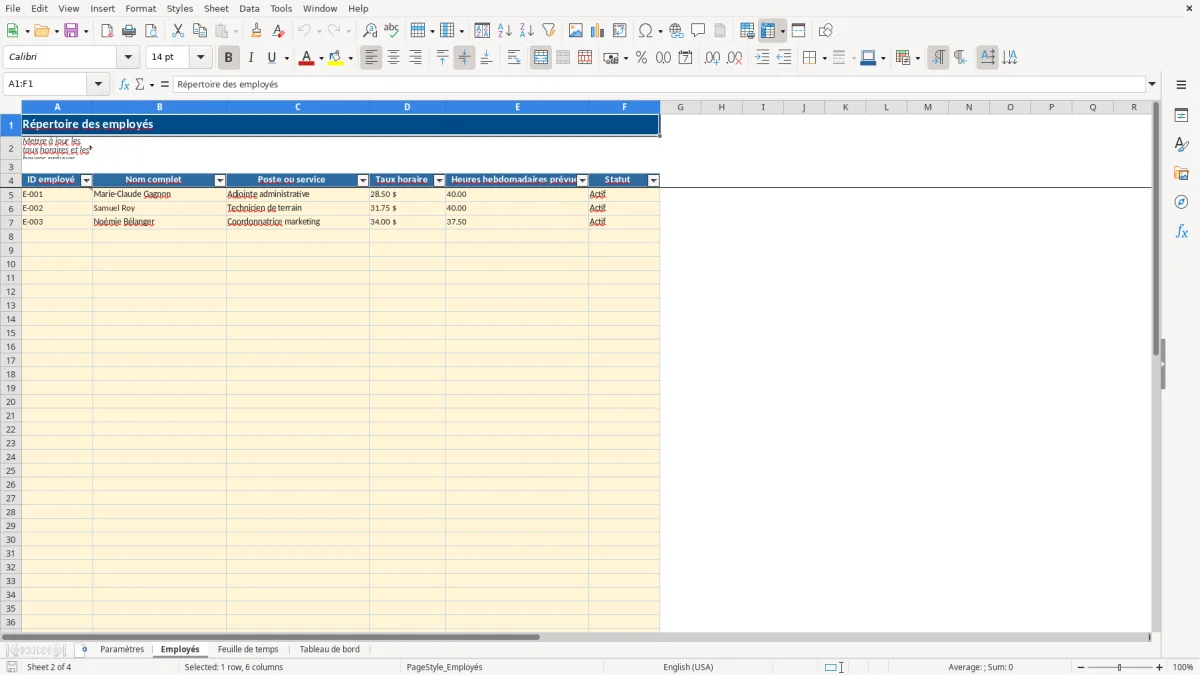Enable right-to-left paragraph direction
Screen dimensions: 1200x675
click(x=960, y=58)
